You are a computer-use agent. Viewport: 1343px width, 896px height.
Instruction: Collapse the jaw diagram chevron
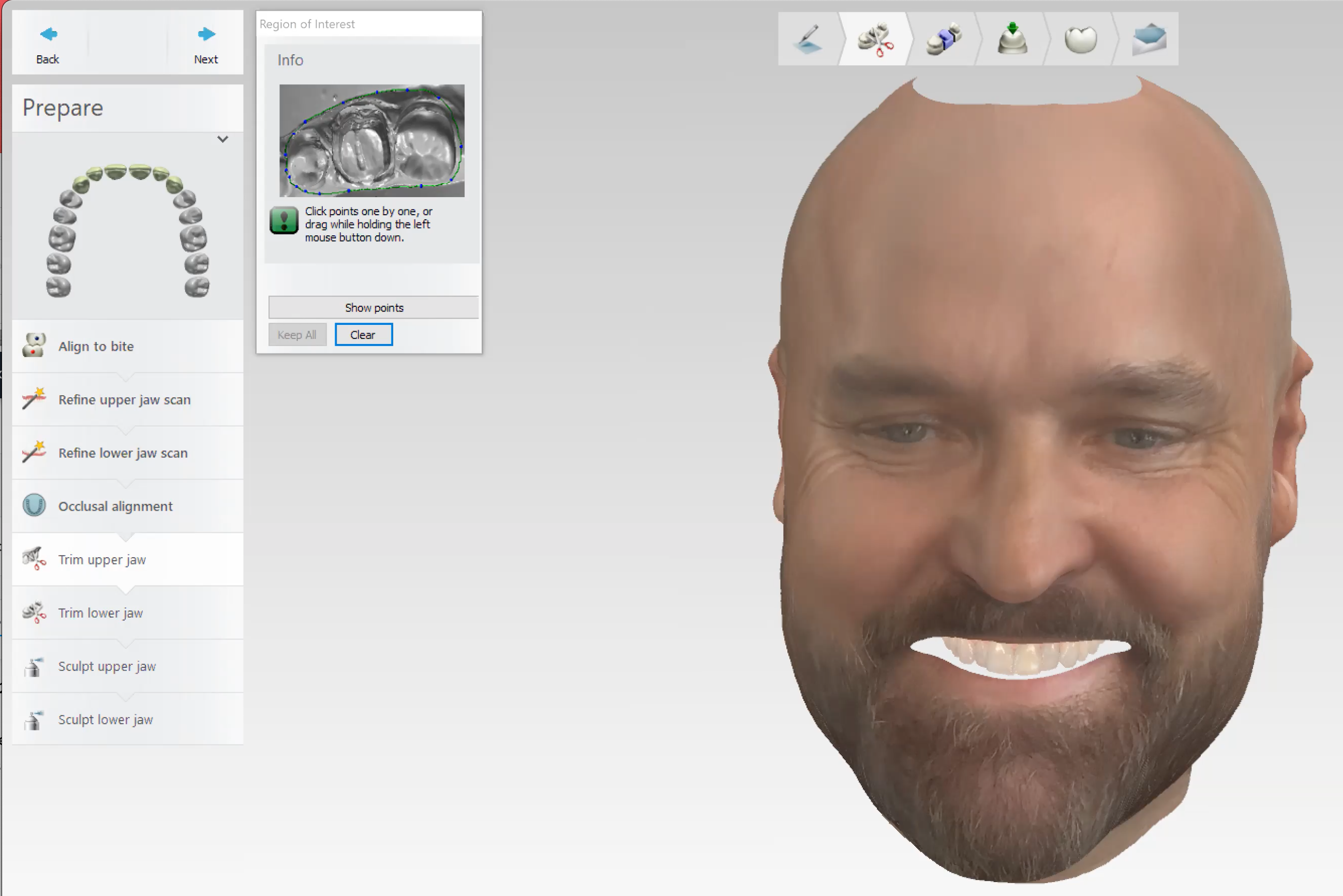[x=222, y=139]
